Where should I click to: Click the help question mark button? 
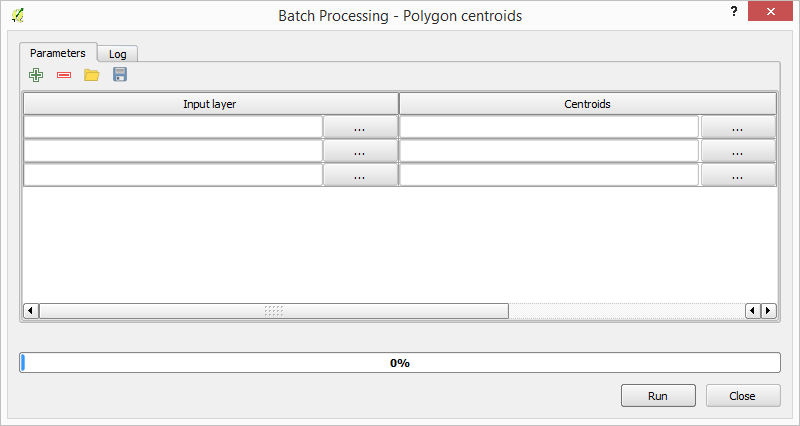pyautogui.click(x=735, y=10)
